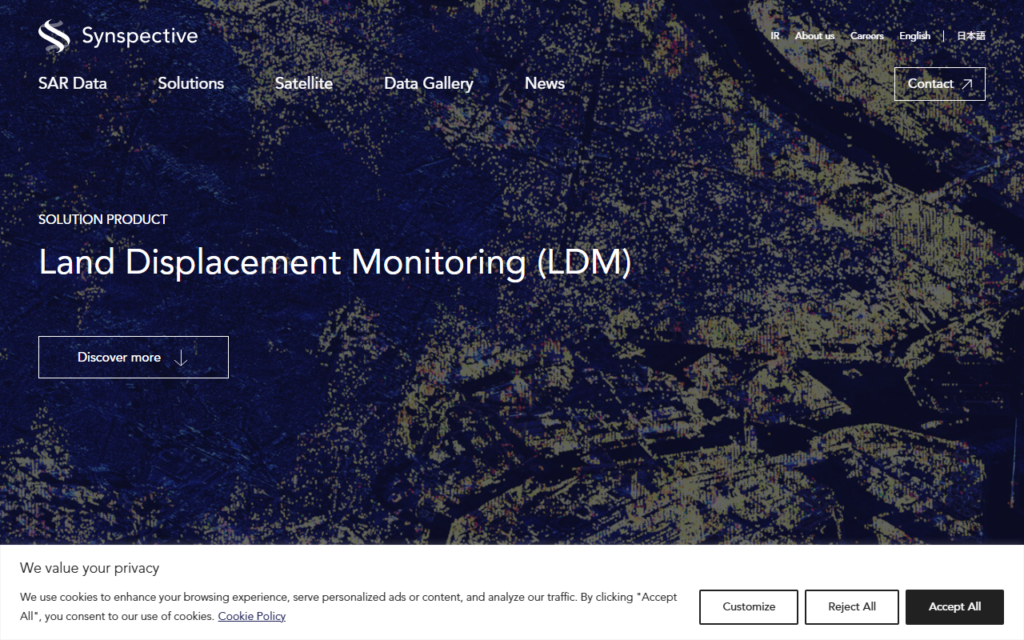1024x640 pixels.
Task: Click the Synspective wordmark text
Action: 139,36
